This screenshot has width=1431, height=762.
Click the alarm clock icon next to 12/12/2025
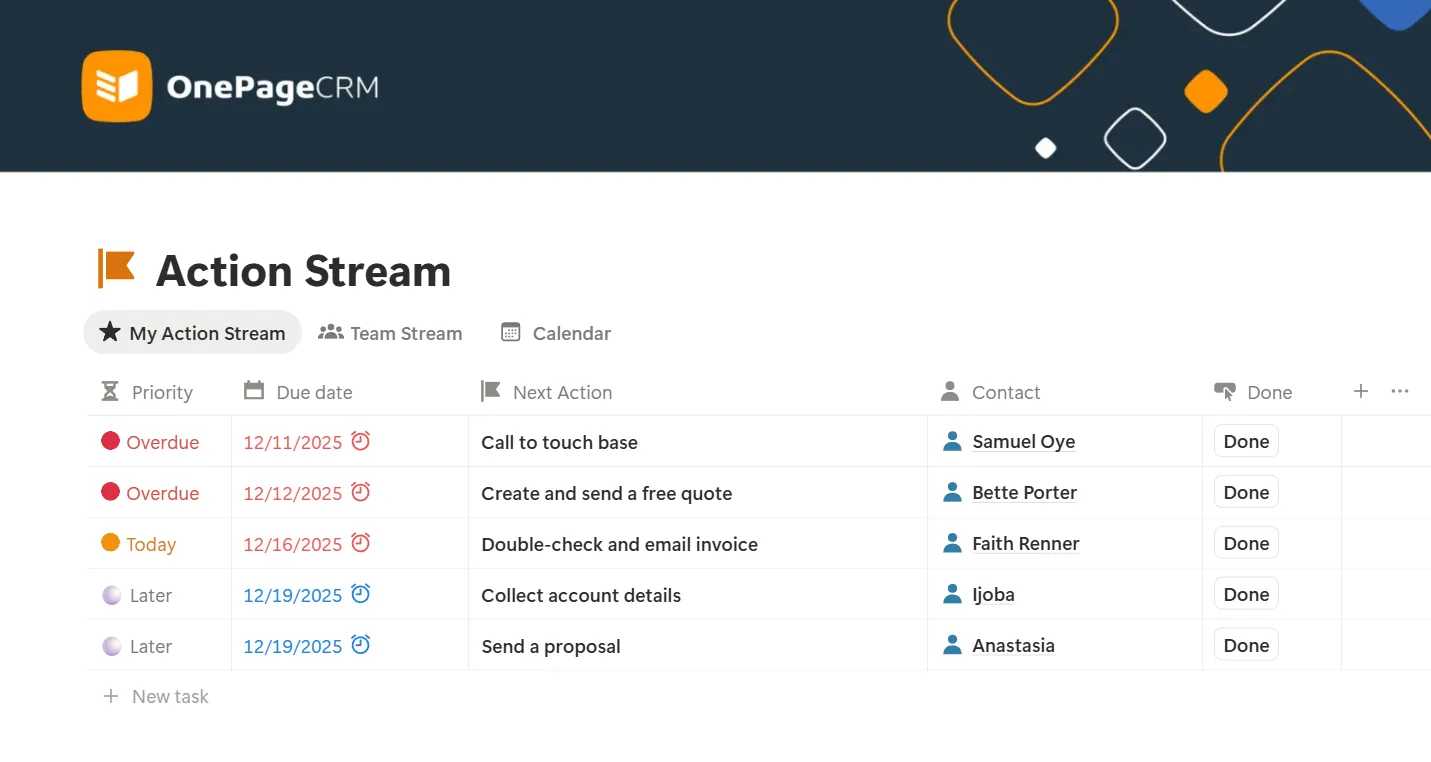click(361, 491)
